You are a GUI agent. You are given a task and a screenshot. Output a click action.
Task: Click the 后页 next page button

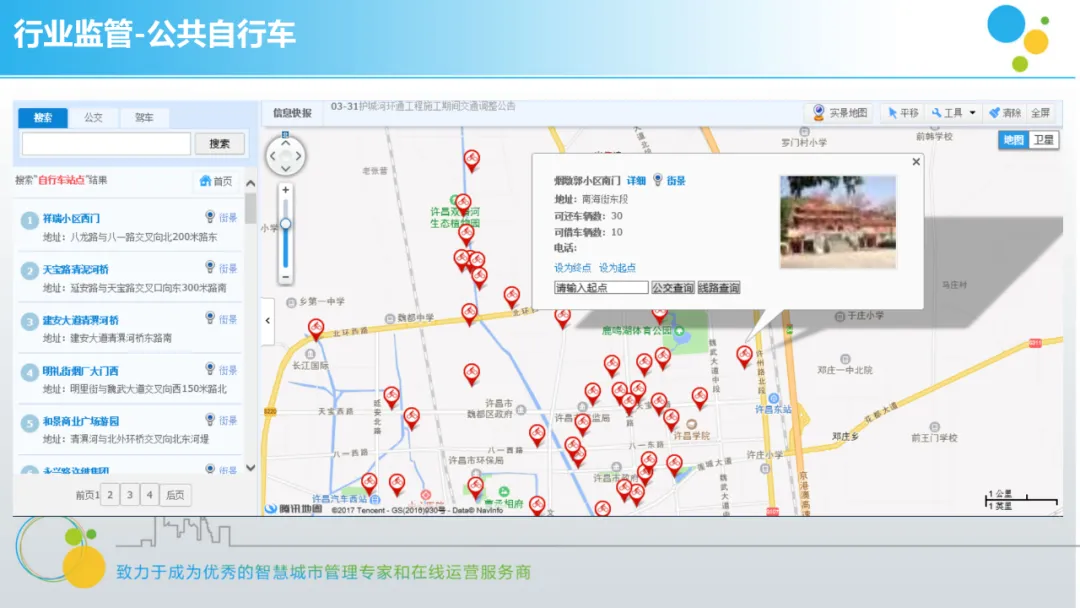pos(176,494)
